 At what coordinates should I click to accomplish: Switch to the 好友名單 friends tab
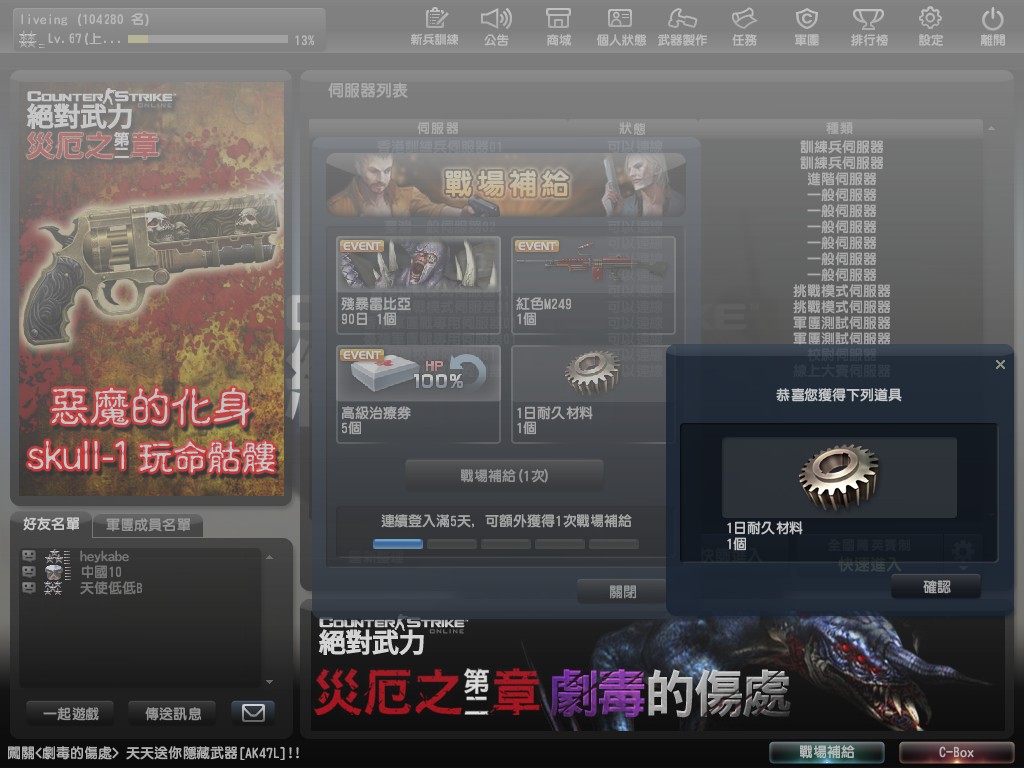(x=51, y=524)
